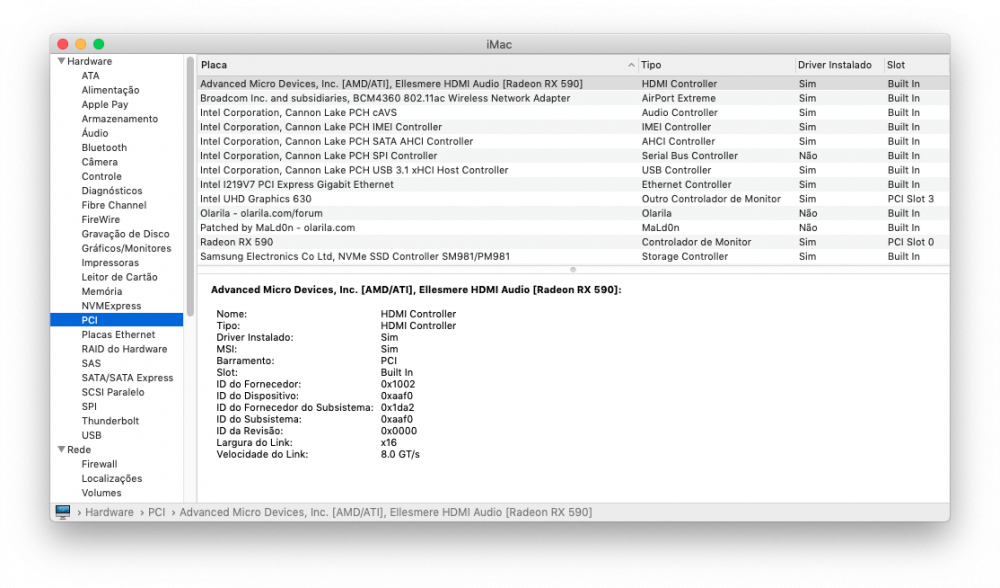
Task: Select the Cannon Lake PCH IMEI Controller row
Action: [x=573, y=127]
